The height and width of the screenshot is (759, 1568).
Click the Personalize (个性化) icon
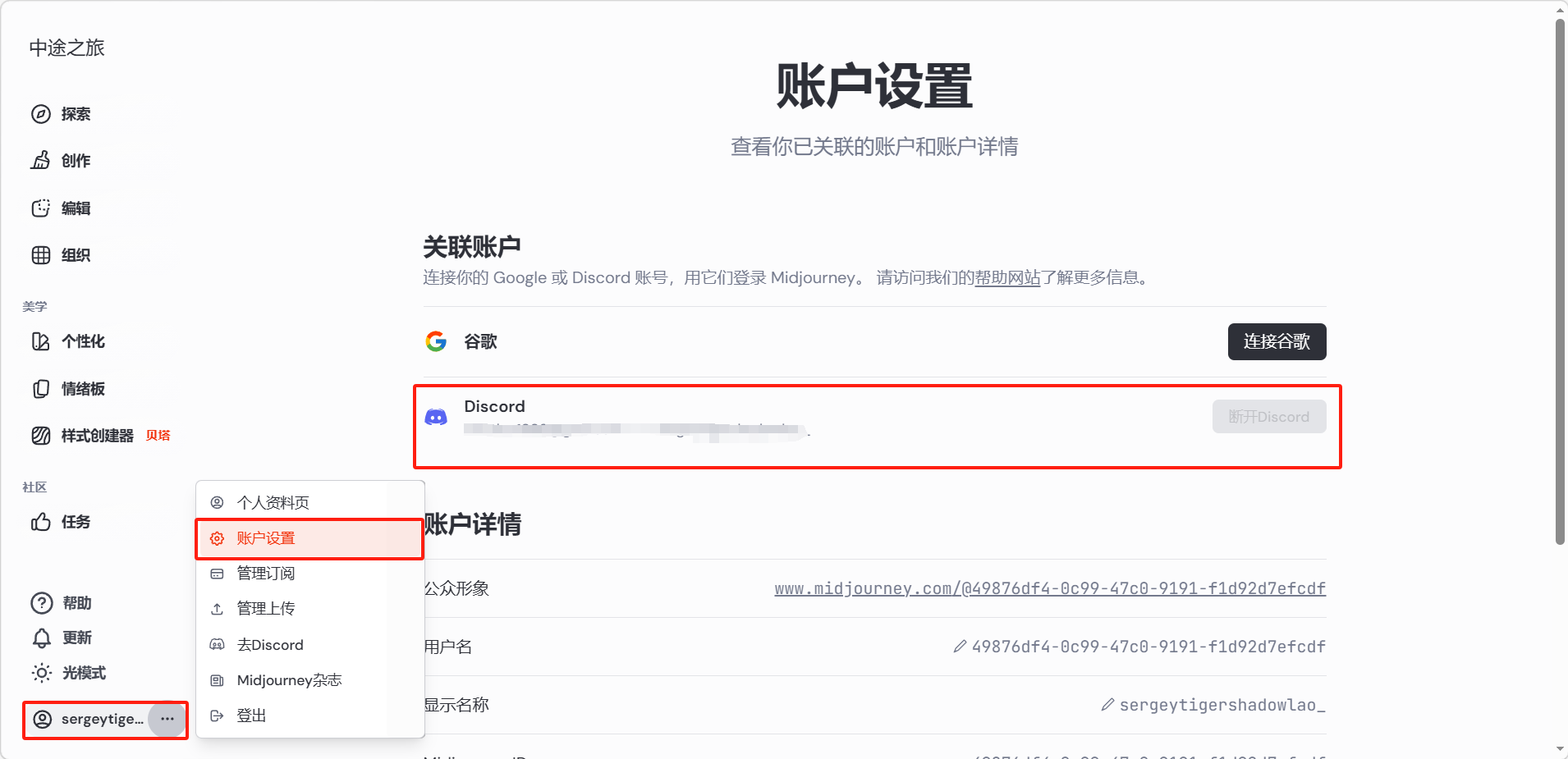[x=41, y=341]
